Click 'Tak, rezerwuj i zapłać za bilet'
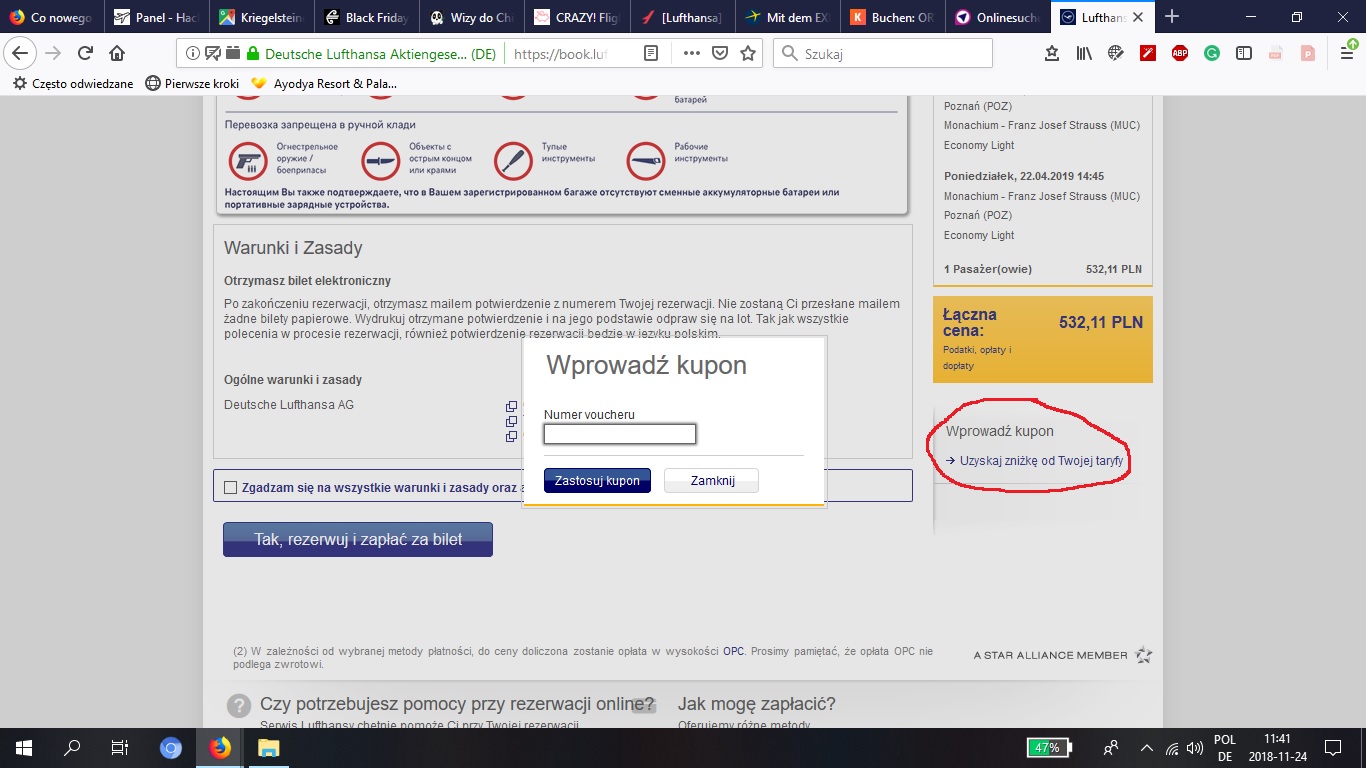 click(x=358, y=540)
